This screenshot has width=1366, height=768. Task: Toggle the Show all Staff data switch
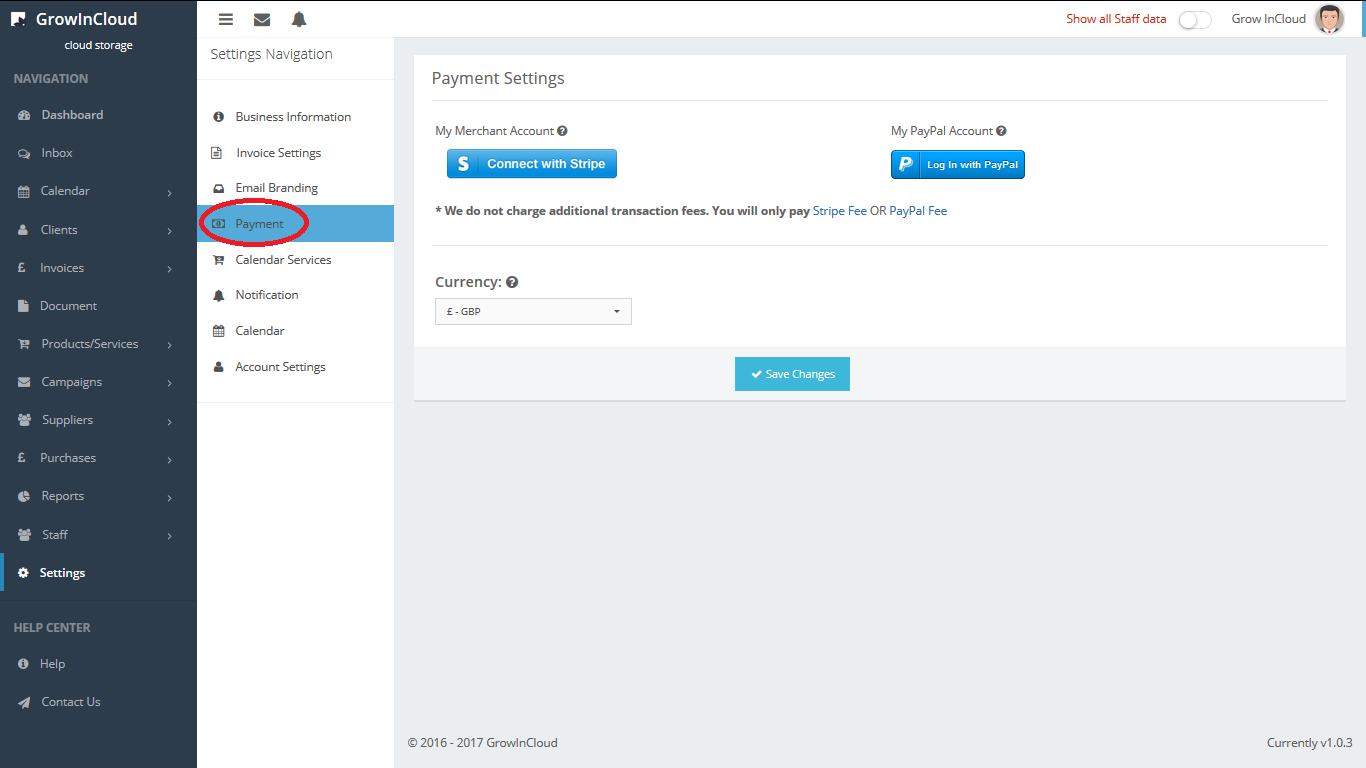pos(1194,20)
